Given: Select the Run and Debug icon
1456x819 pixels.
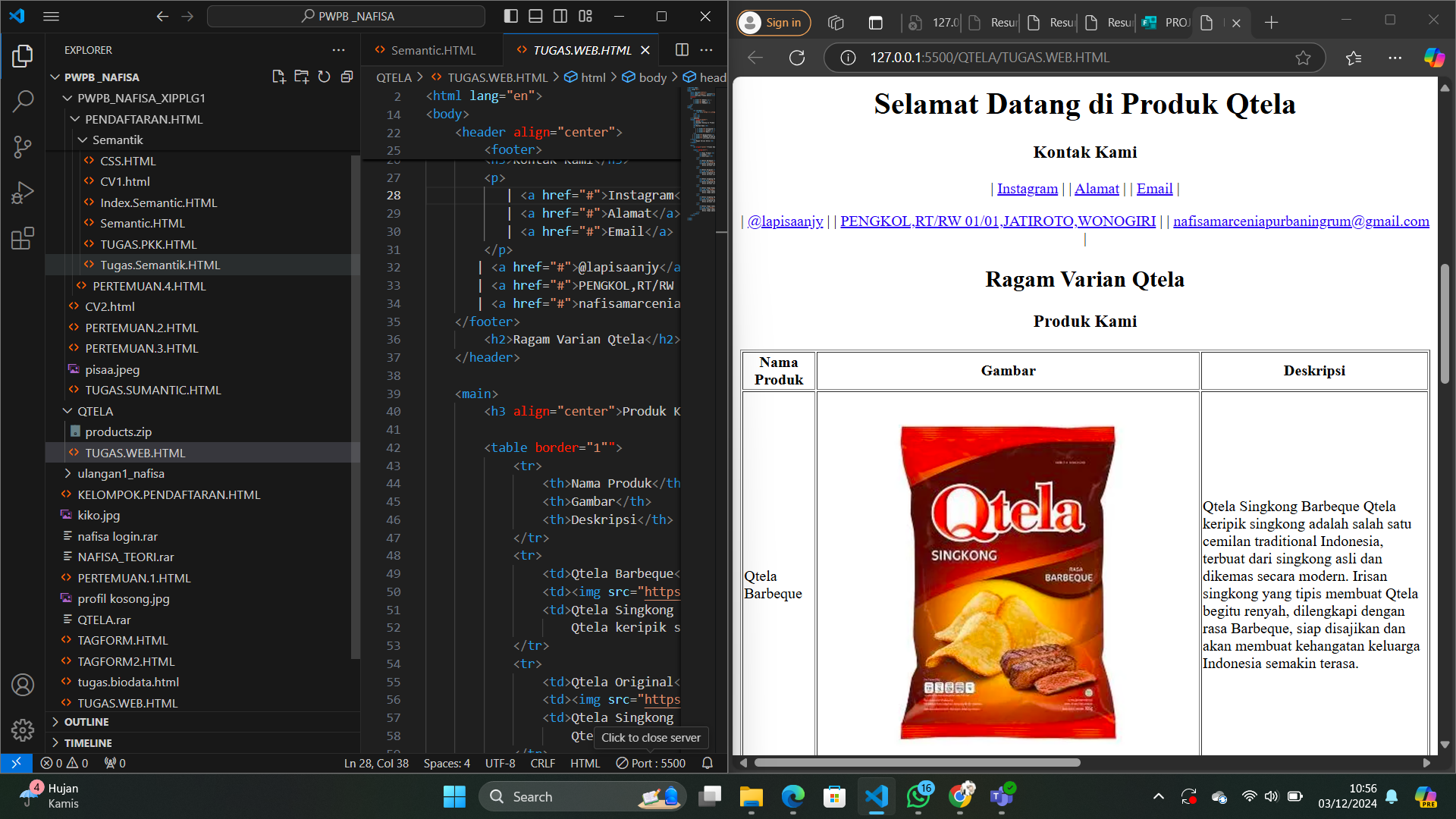Looking at the screenshot, I should (23, 193).
